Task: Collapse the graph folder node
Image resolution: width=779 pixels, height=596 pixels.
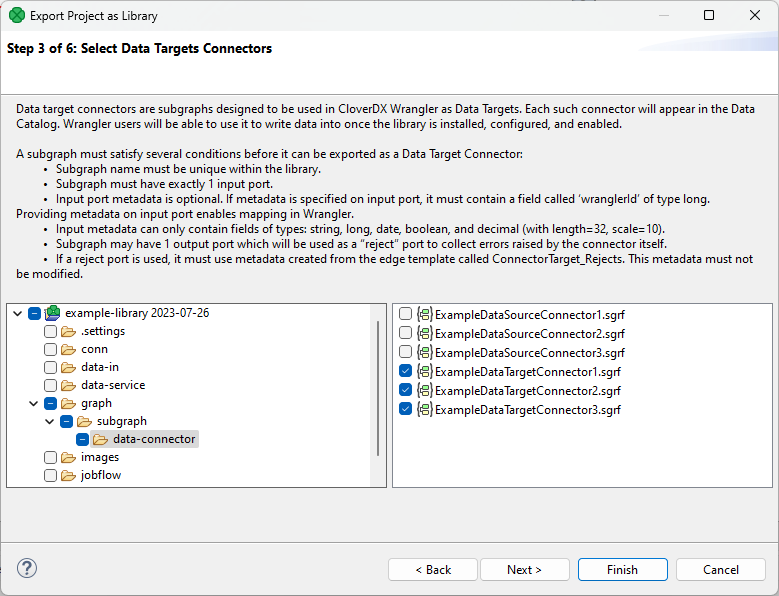Action: (x=34, y=404)
